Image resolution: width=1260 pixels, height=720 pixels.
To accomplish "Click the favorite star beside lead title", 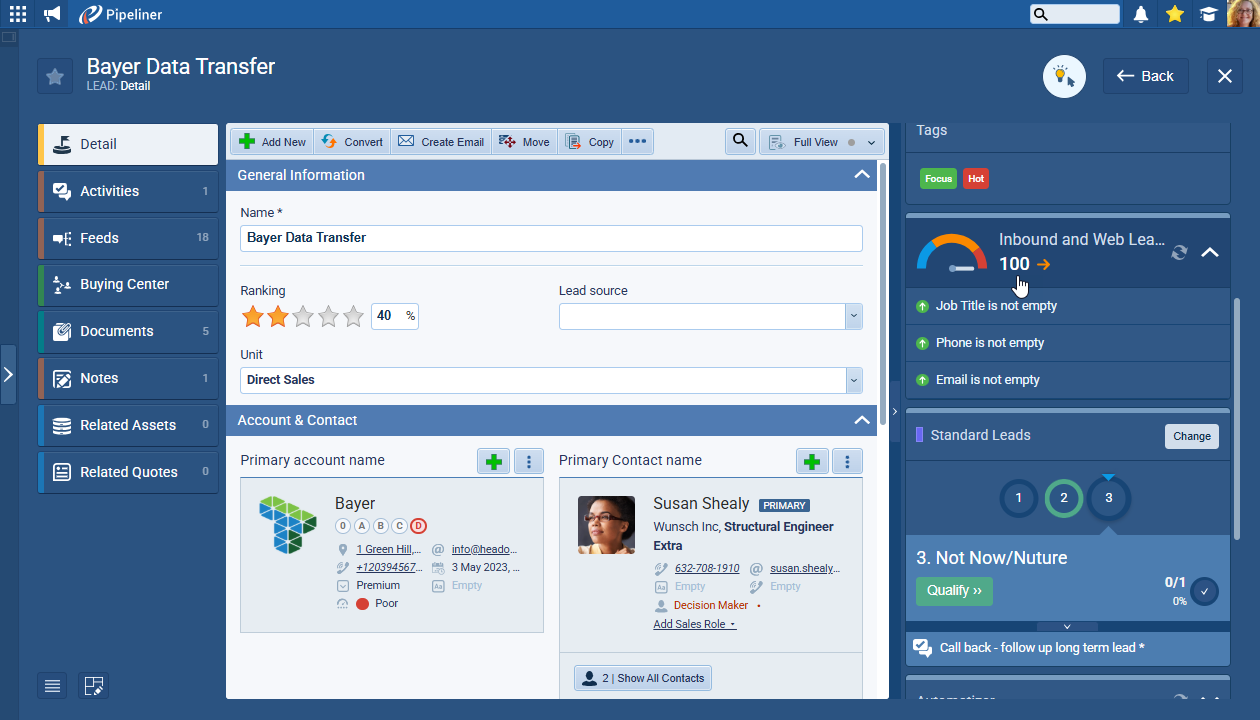I will click(x=55, y=77).
